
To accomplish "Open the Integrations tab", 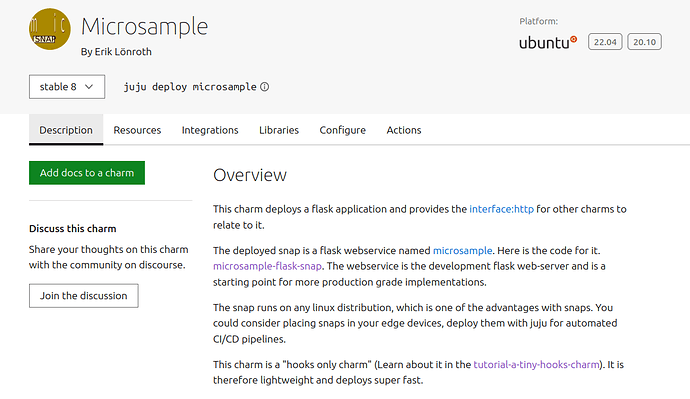I will point(210,130).
